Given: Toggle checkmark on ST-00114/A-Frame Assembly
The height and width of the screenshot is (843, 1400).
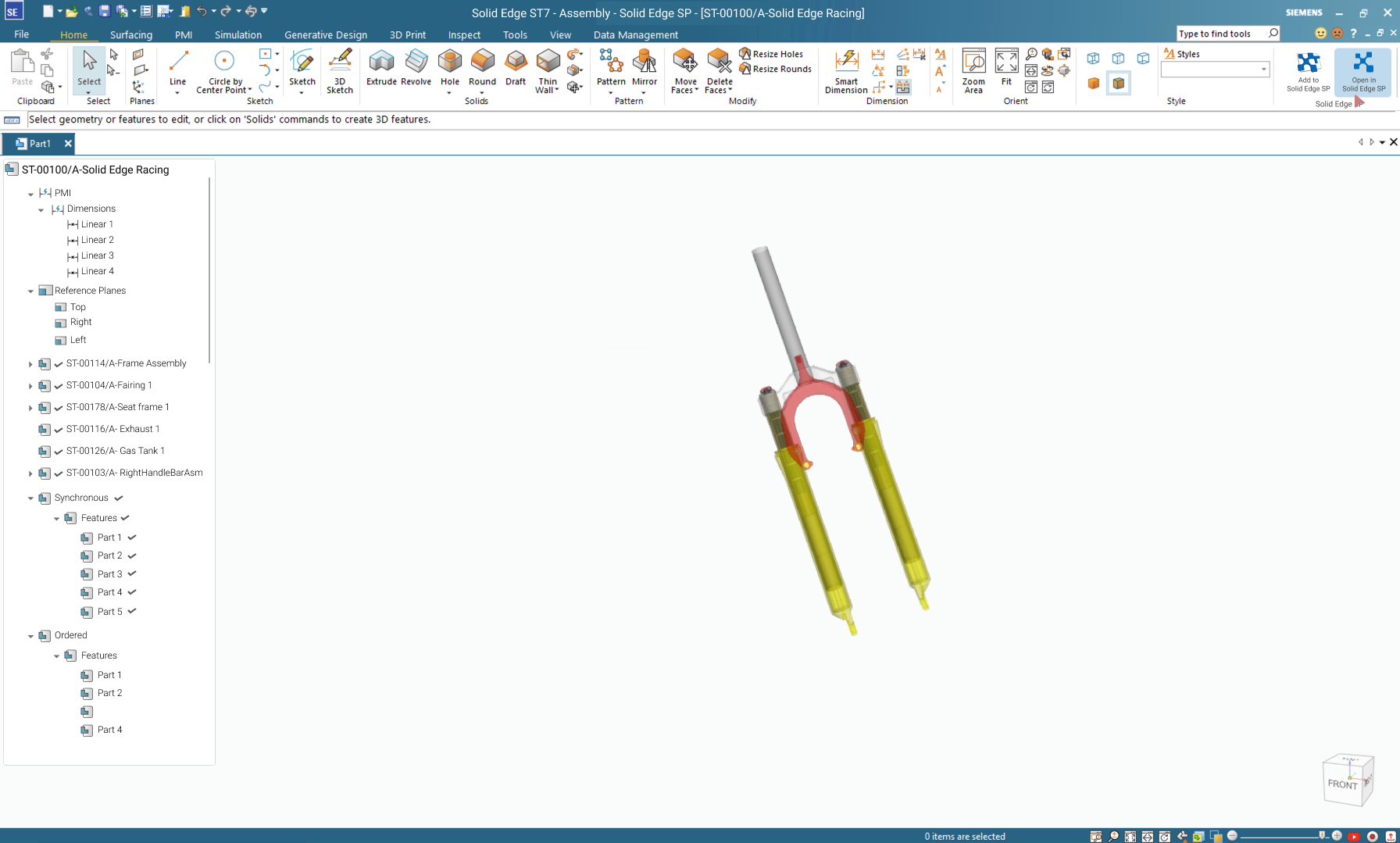Looking at the screenshot, I should 59,364.
